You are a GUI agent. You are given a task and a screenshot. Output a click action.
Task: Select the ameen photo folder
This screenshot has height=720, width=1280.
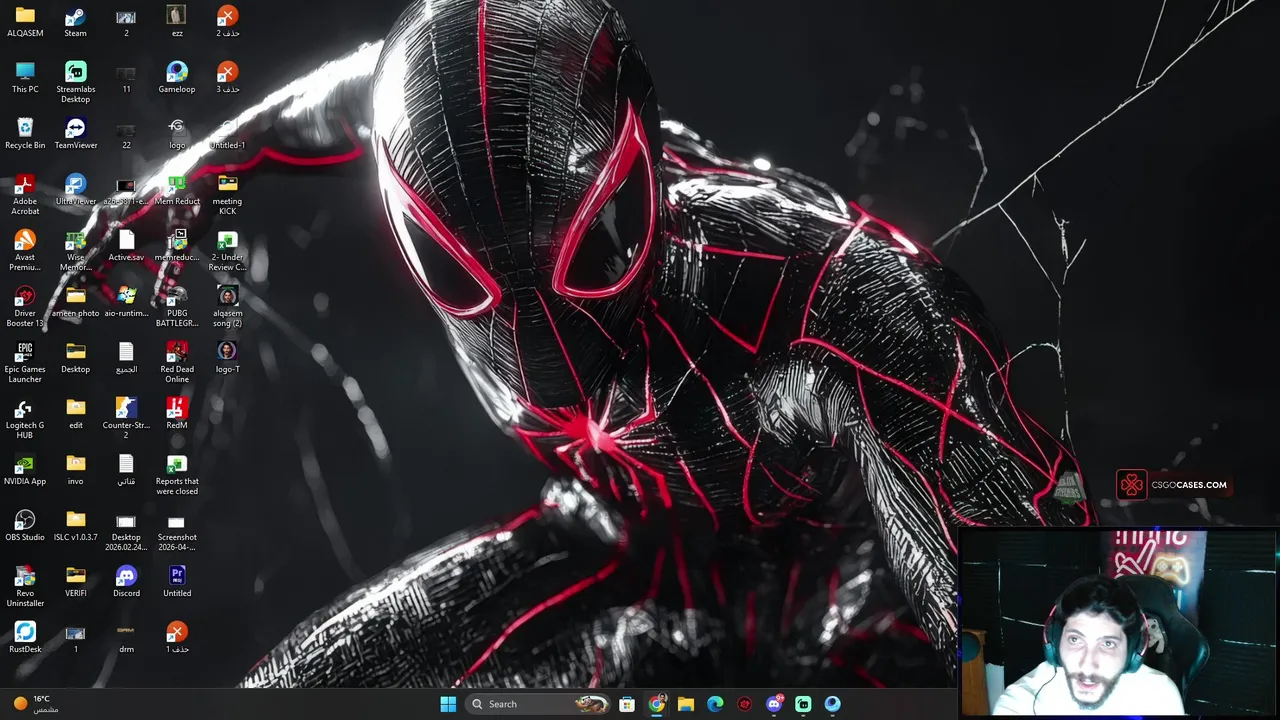tap(75, 301)
